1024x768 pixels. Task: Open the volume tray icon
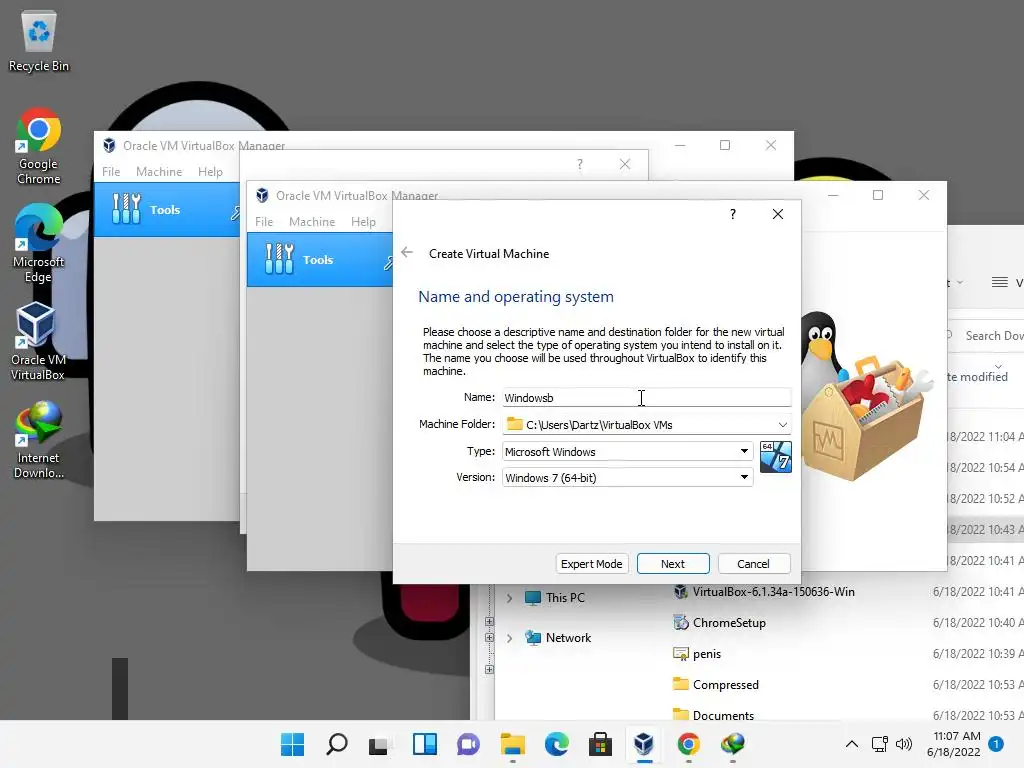tap(904, 744)
